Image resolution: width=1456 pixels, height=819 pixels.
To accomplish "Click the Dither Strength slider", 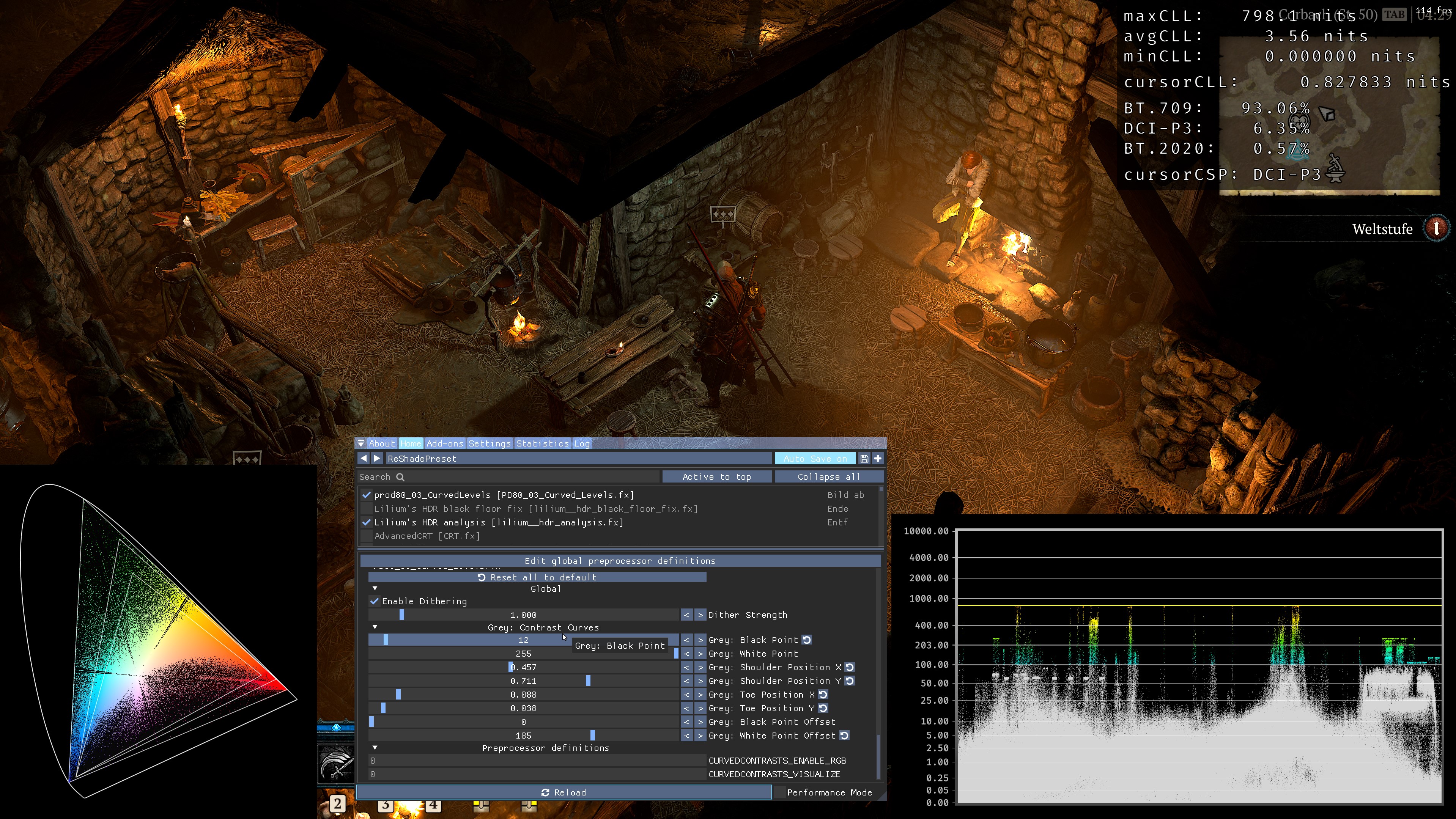I will pyautogui.click(x=523, y=615).
